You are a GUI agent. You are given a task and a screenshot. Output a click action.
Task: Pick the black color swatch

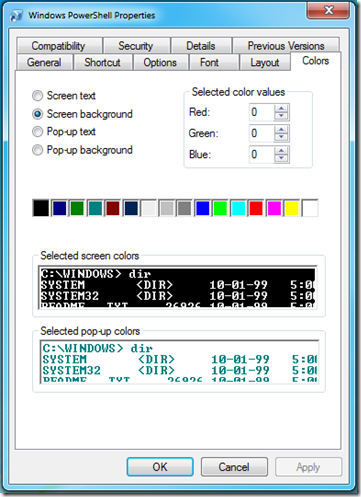pyautogui.click(x=41, y=208)
